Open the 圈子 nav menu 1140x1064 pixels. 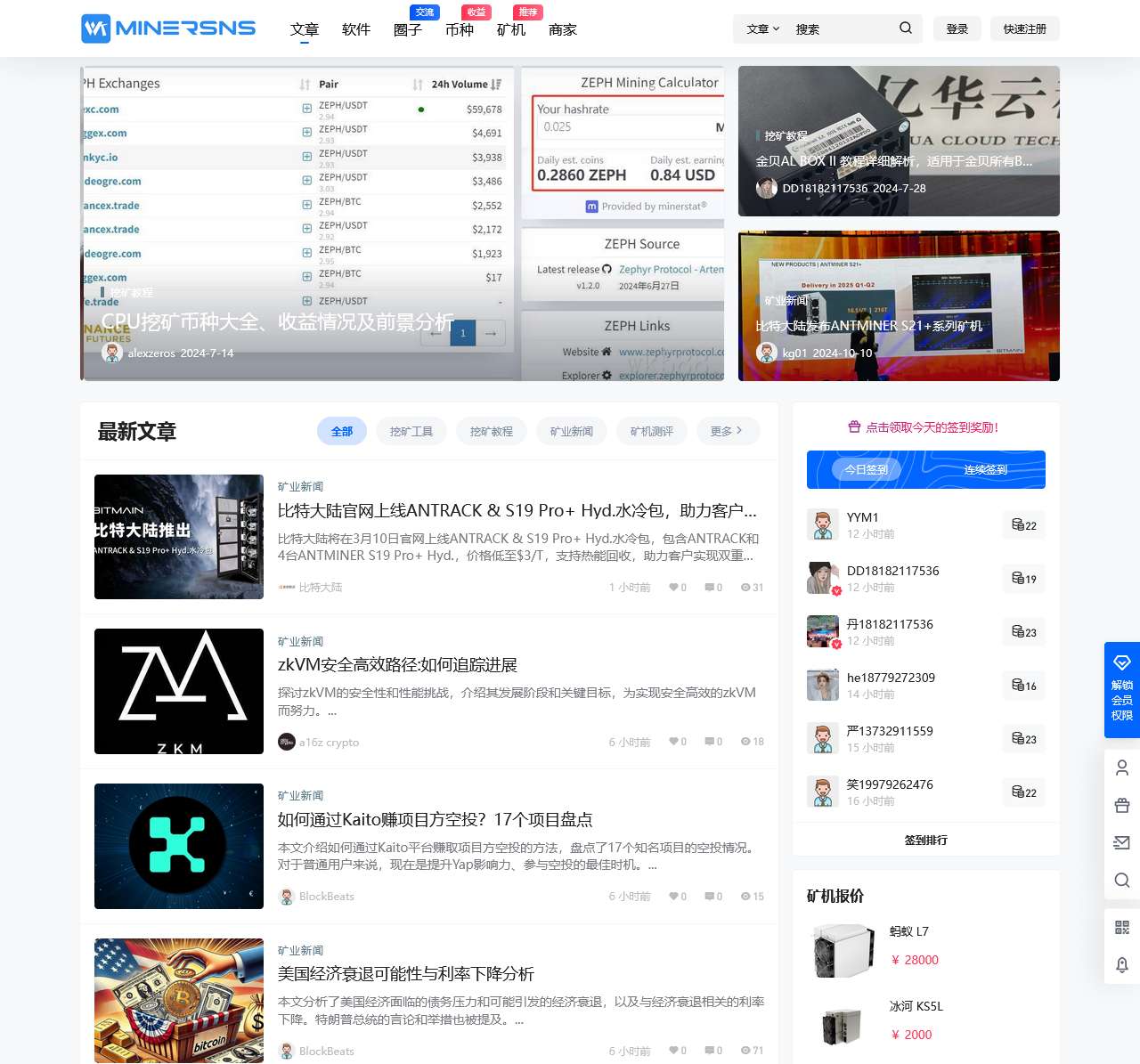408,29
